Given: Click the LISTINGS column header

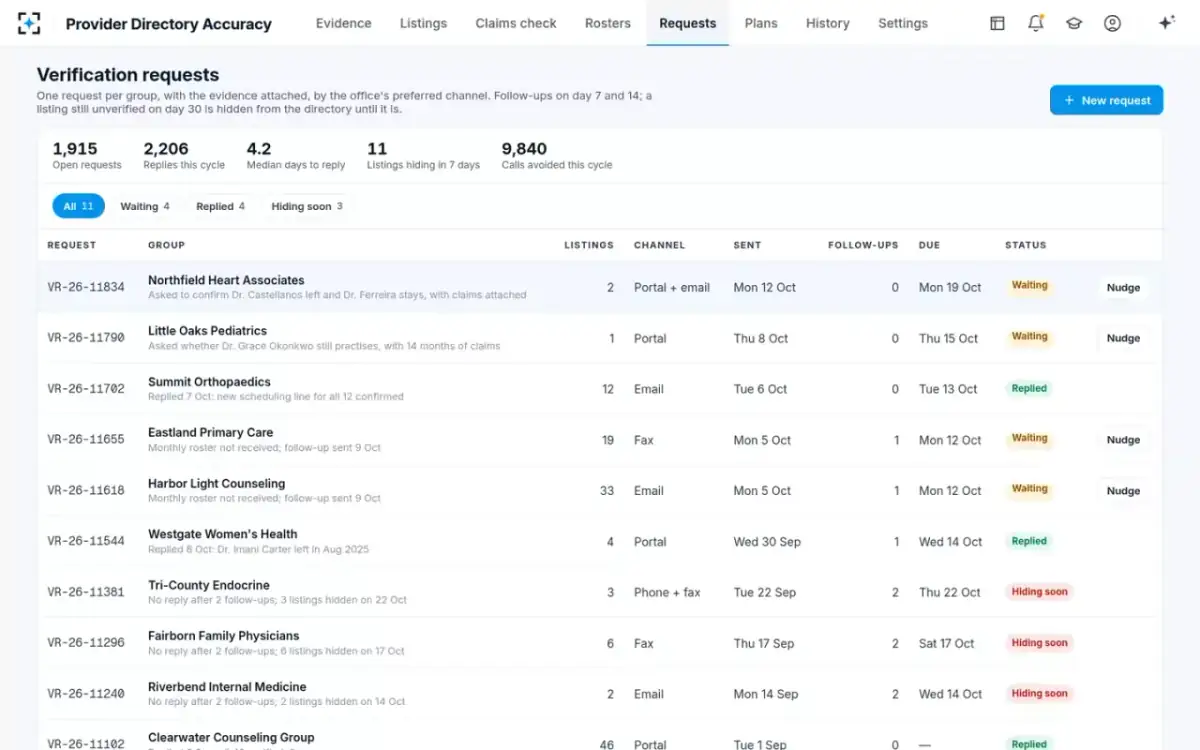Looking at the screenshot, I should (x=589, y=245).
